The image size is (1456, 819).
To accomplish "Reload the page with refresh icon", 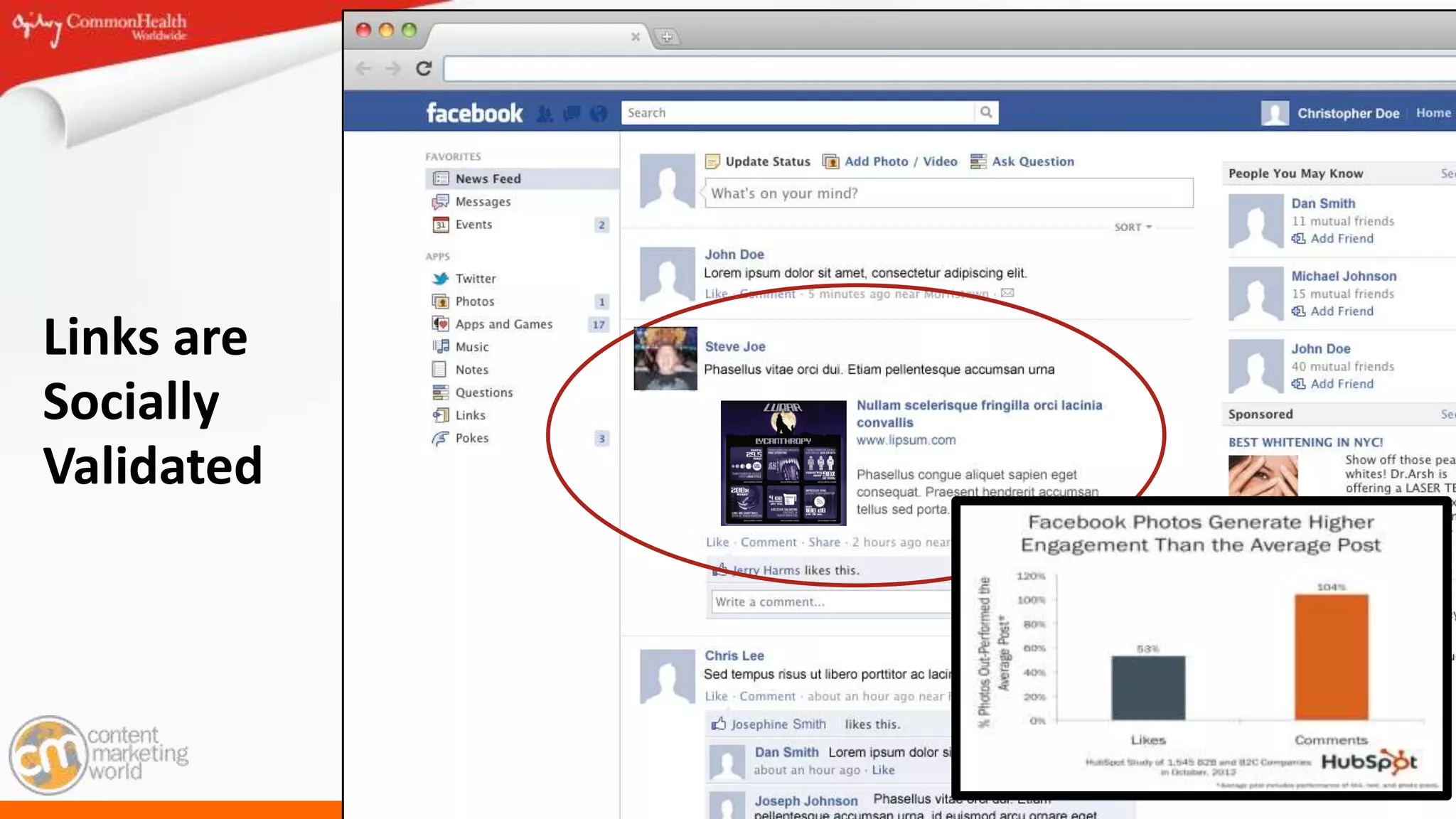I will tap(424, 68).
